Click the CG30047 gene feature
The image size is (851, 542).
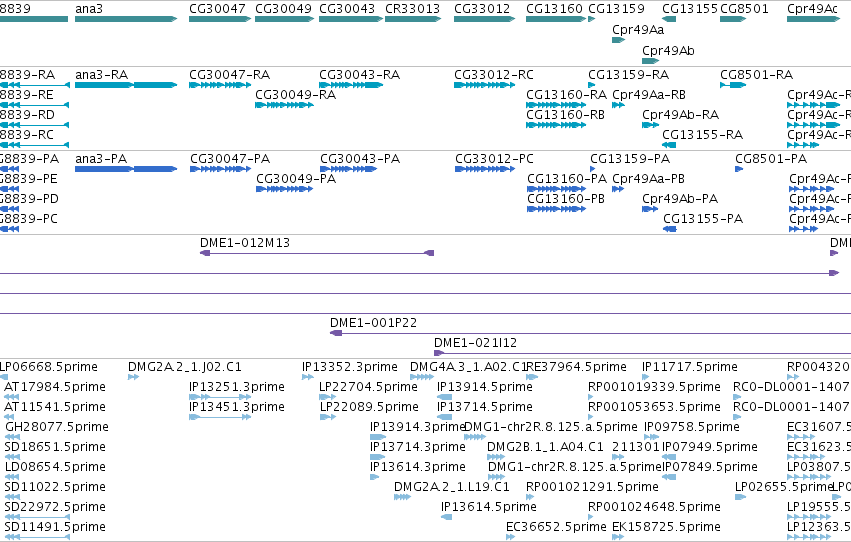[x=220, y=19]
